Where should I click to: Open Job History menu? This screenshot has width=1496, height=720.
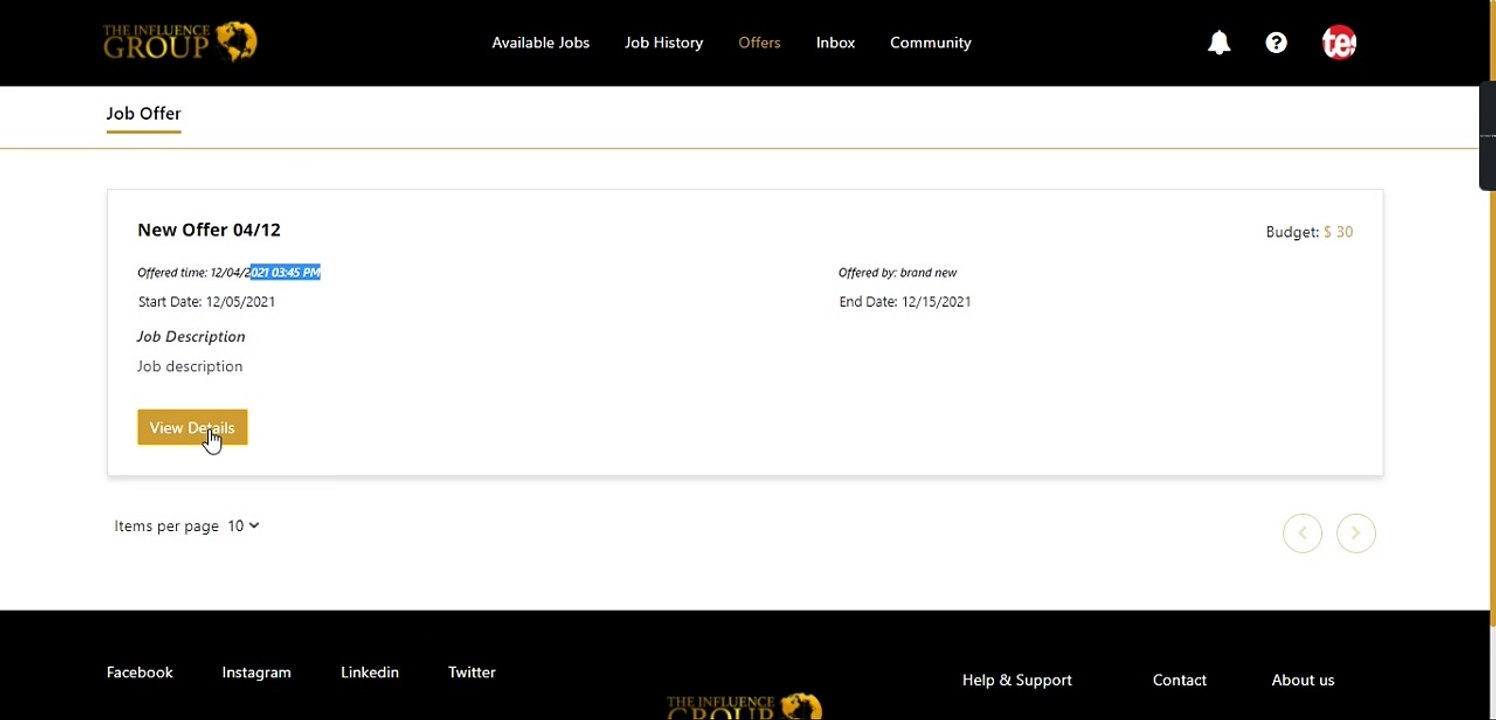pyautogui.click(x=664, y=43)
